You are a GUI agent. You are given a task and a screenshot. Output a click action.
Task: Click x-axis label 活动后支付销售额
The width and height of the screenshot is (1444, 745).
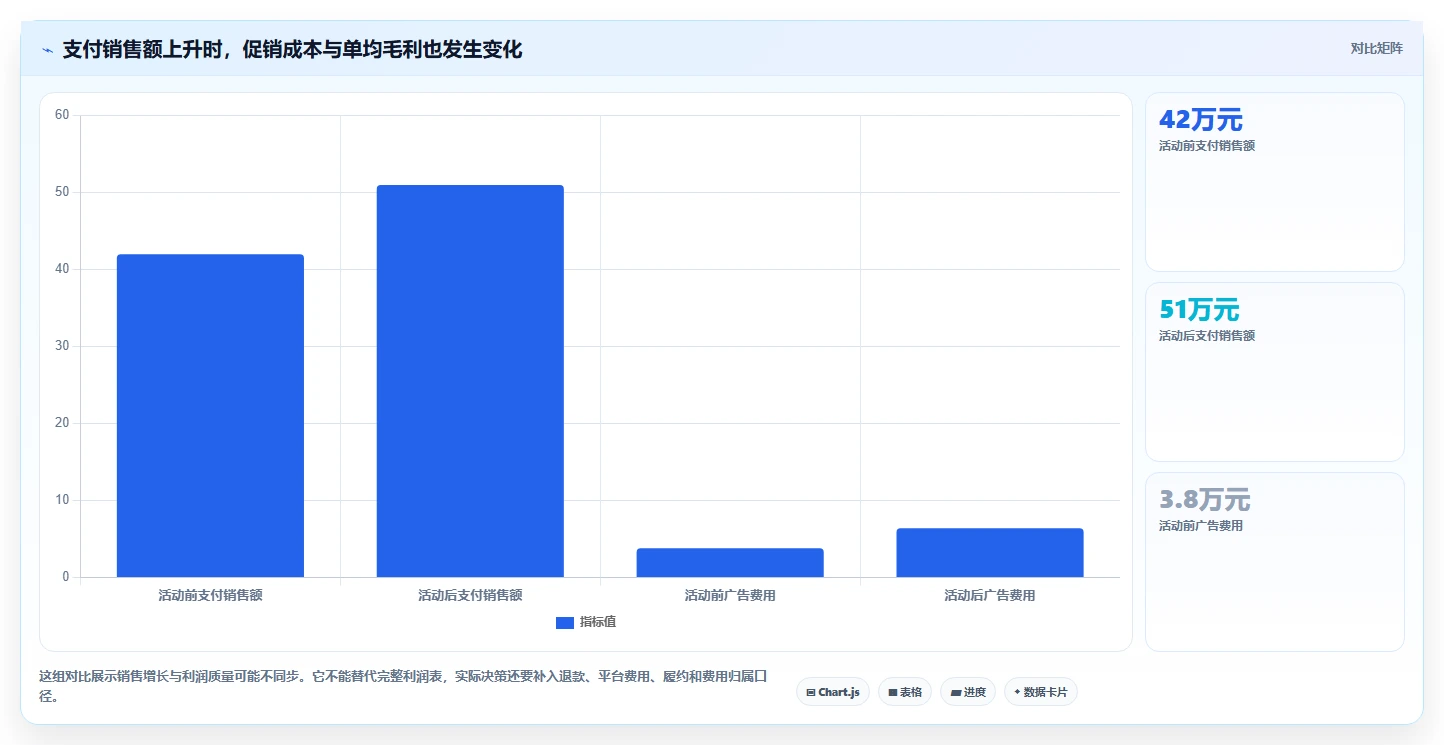pyautogui.click(x=470, y=595)
